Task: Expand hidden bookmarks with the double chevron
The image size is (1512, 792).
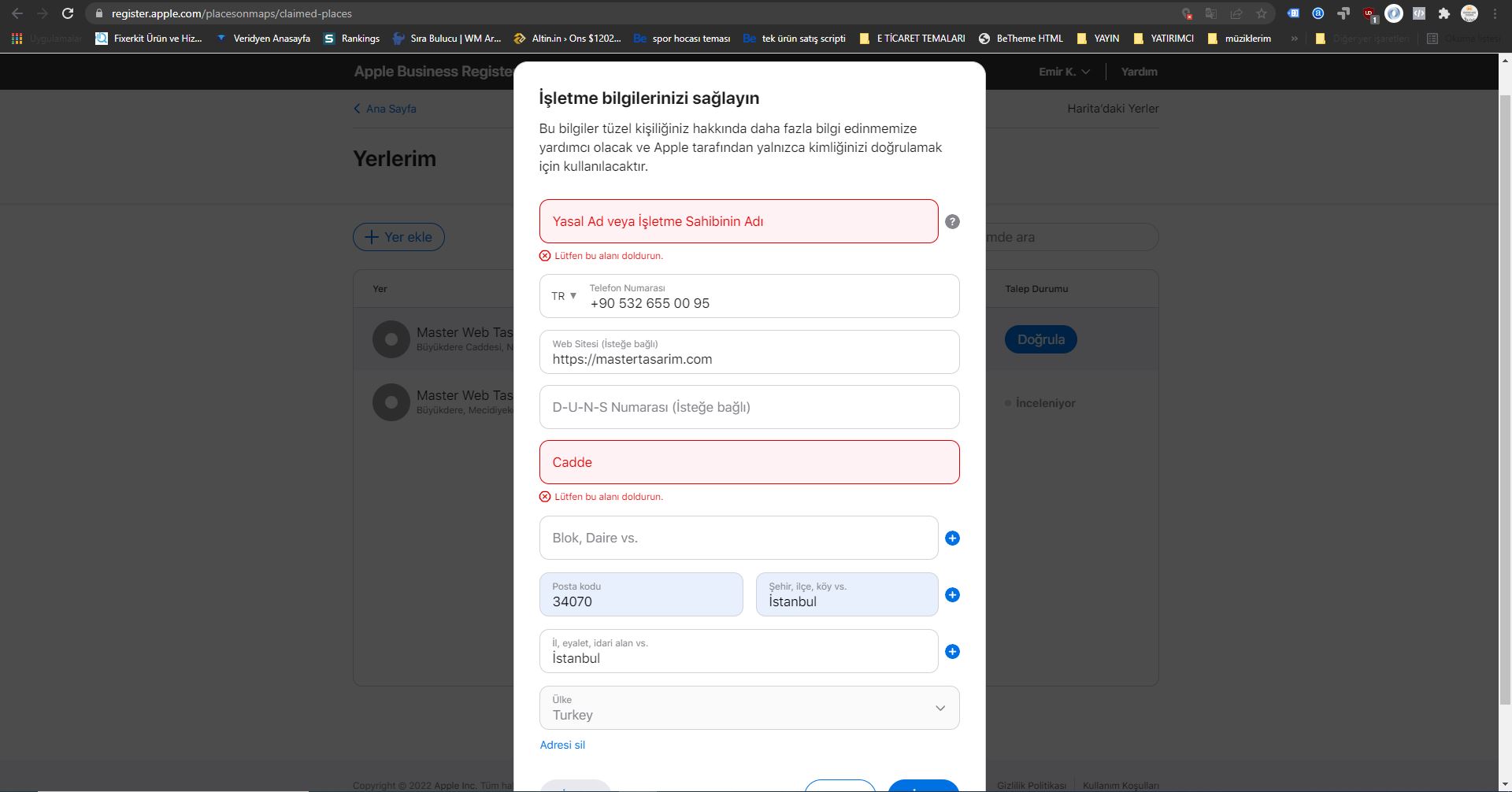Action: point(1294,38)
